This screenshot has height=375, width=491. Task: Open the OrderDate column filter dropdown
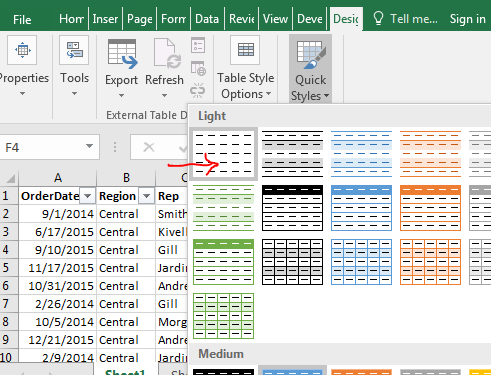tap(87, 196)
